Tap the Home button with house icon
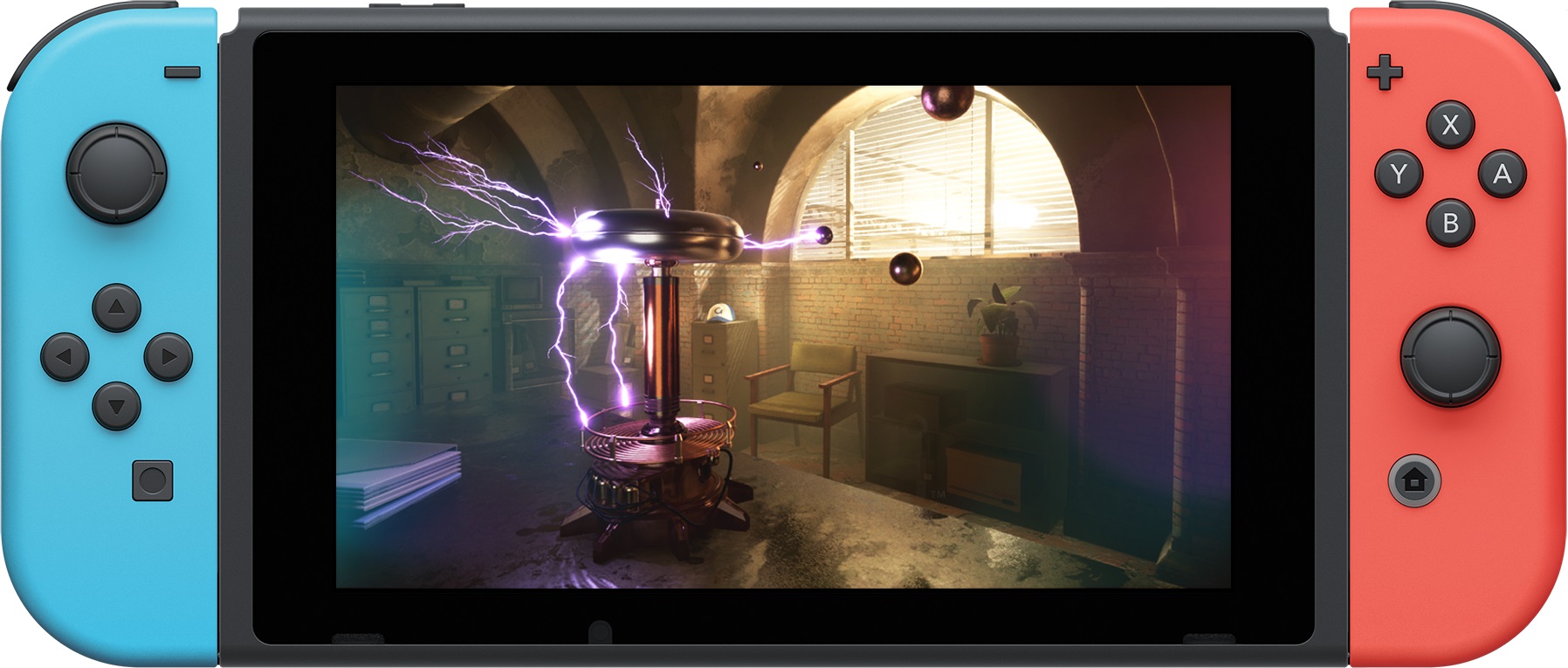1568x668 pixels. 1413,479
